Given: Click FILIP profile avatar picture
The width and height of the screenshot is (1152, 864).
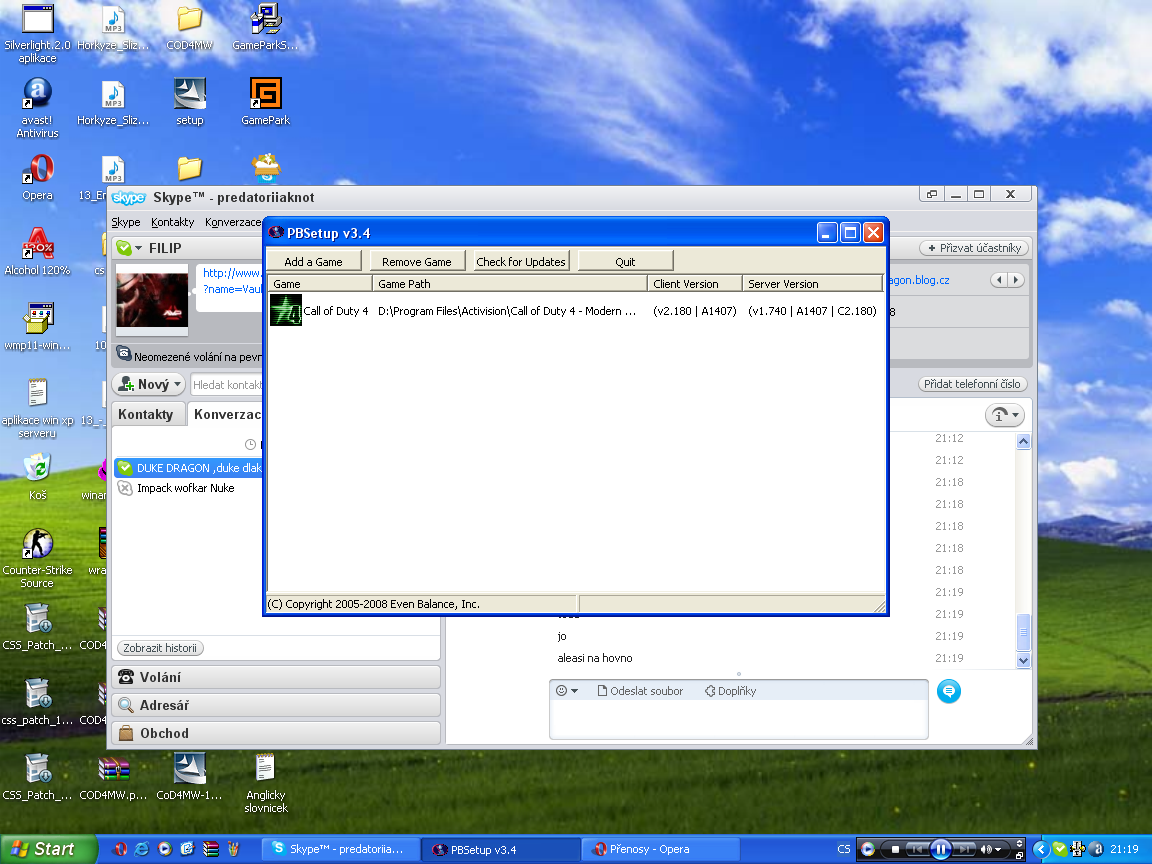Looking at the screenshot, I should pos(152,300).
